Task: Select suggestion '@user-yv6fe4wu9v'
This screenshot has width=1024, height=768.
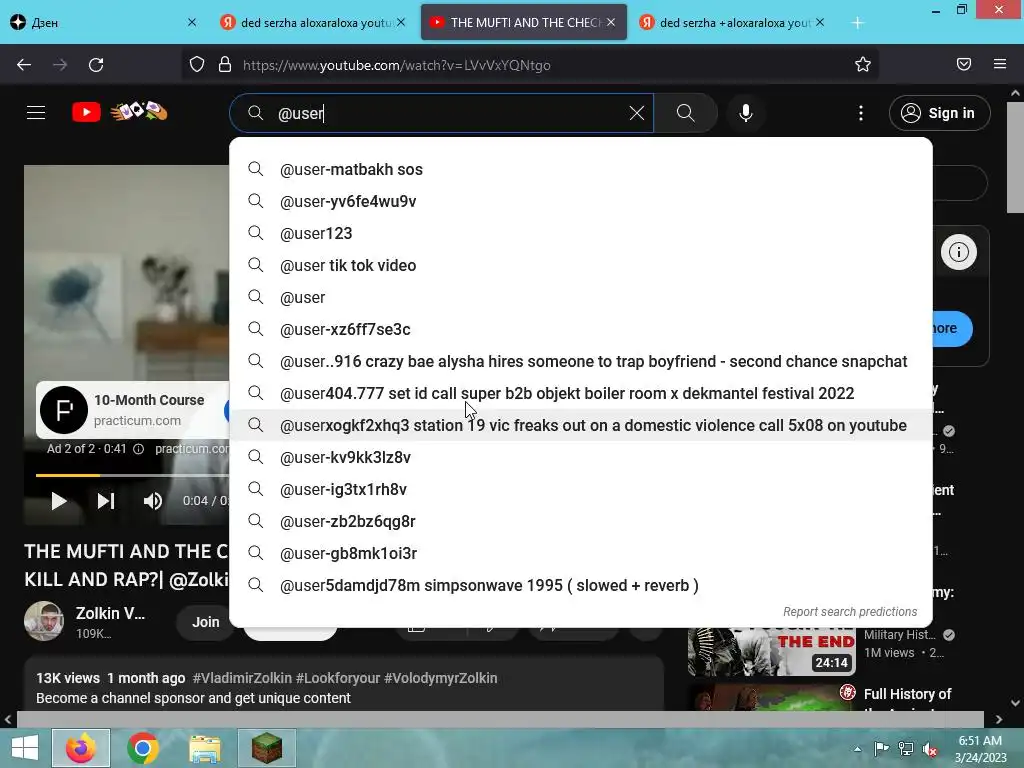Action: (x=581, y=201)
